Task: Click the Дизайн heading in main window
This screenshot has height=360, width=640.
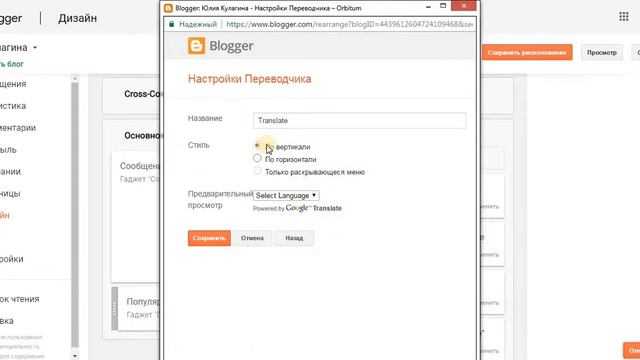Action: pos(78,18)
